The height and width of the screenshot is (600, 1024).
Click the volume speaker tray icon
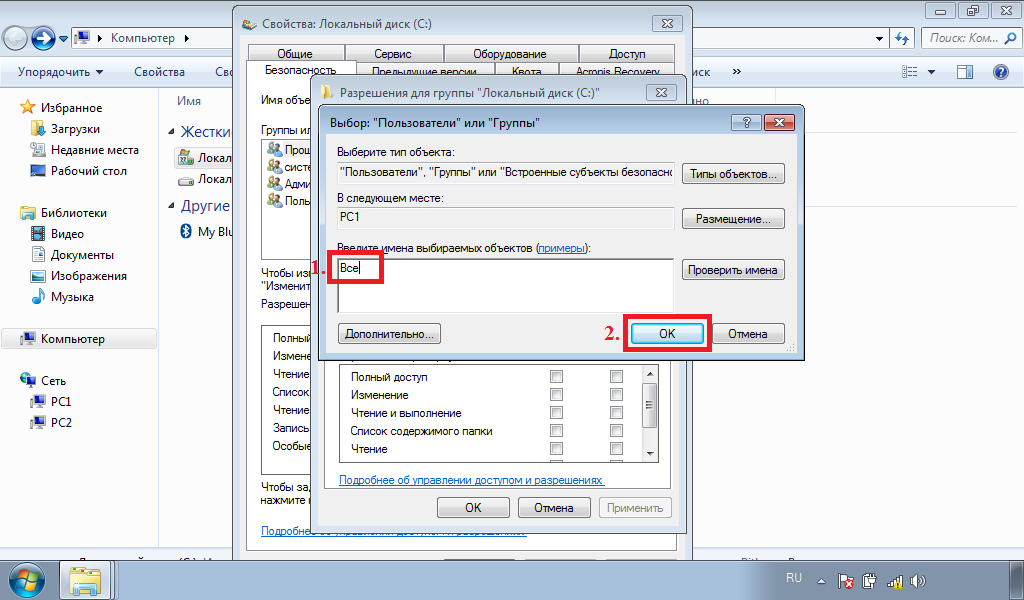pos(918,580)
